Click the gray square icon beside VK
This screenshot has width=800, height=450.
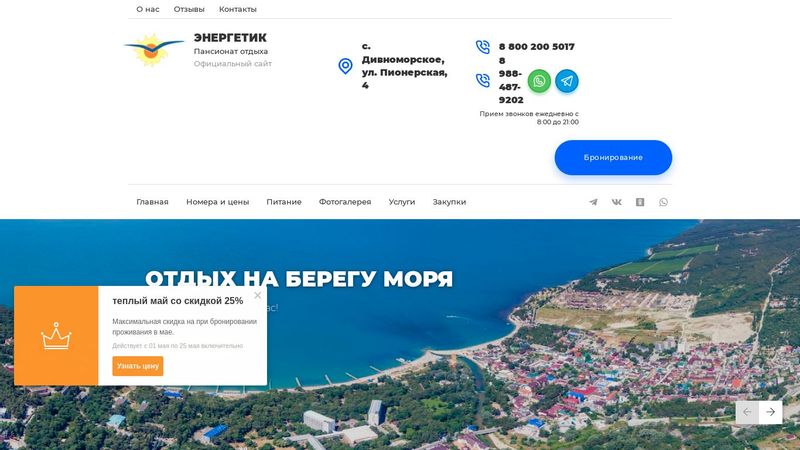[640, 202]
